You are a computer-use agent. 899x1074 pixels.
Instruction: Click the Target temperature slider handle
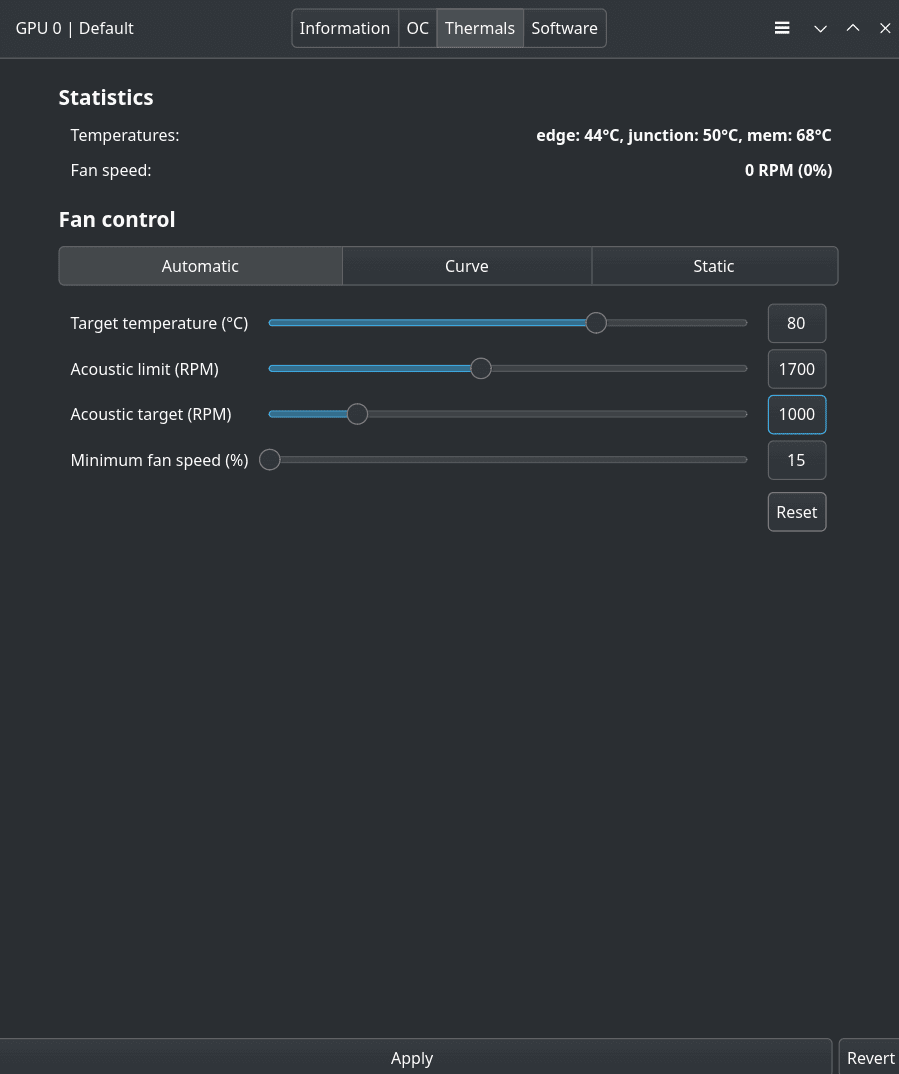pos(596,323)
